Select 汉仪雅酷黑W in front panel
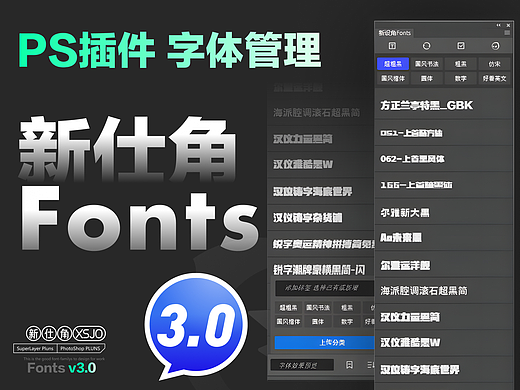520x390 pixels. pyautogui.click(x=443, y=343)
